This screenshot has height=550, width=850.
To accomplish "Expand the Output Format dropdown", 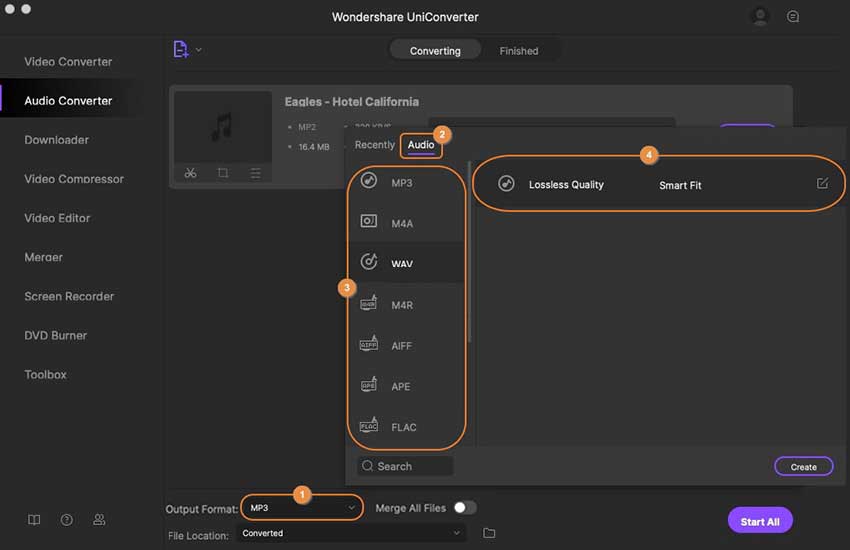I will coord(302,508).
